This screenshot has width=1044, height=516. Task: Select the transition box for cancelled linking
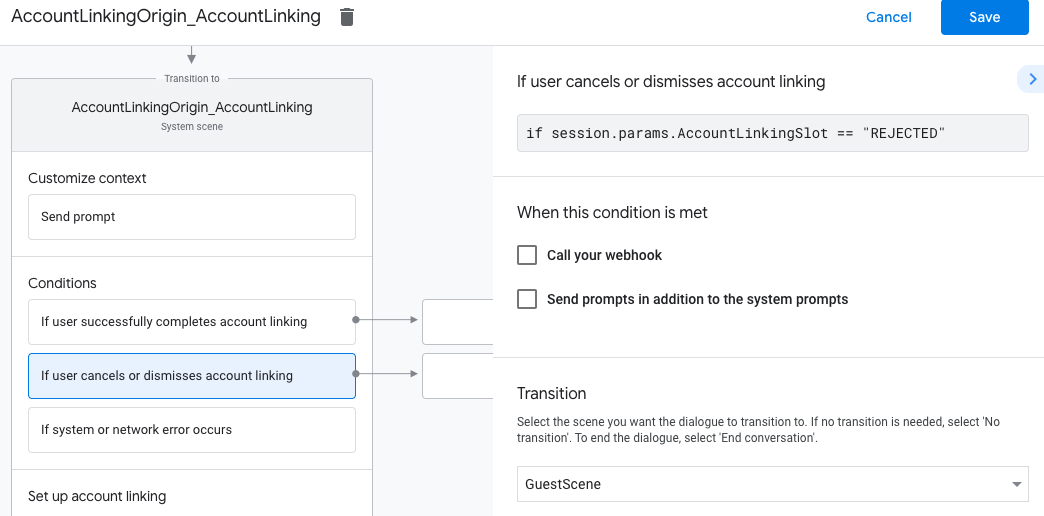click(x=457, y=376)
